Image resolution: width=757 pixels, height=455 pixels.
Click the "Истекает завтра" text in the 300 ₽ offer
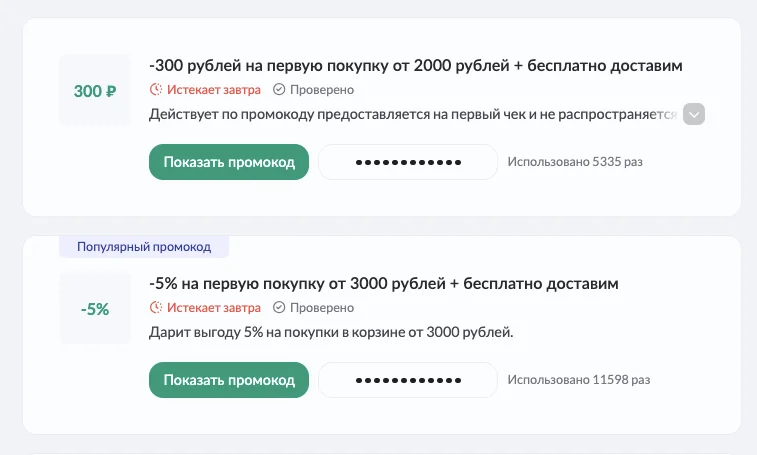[213, 90]
